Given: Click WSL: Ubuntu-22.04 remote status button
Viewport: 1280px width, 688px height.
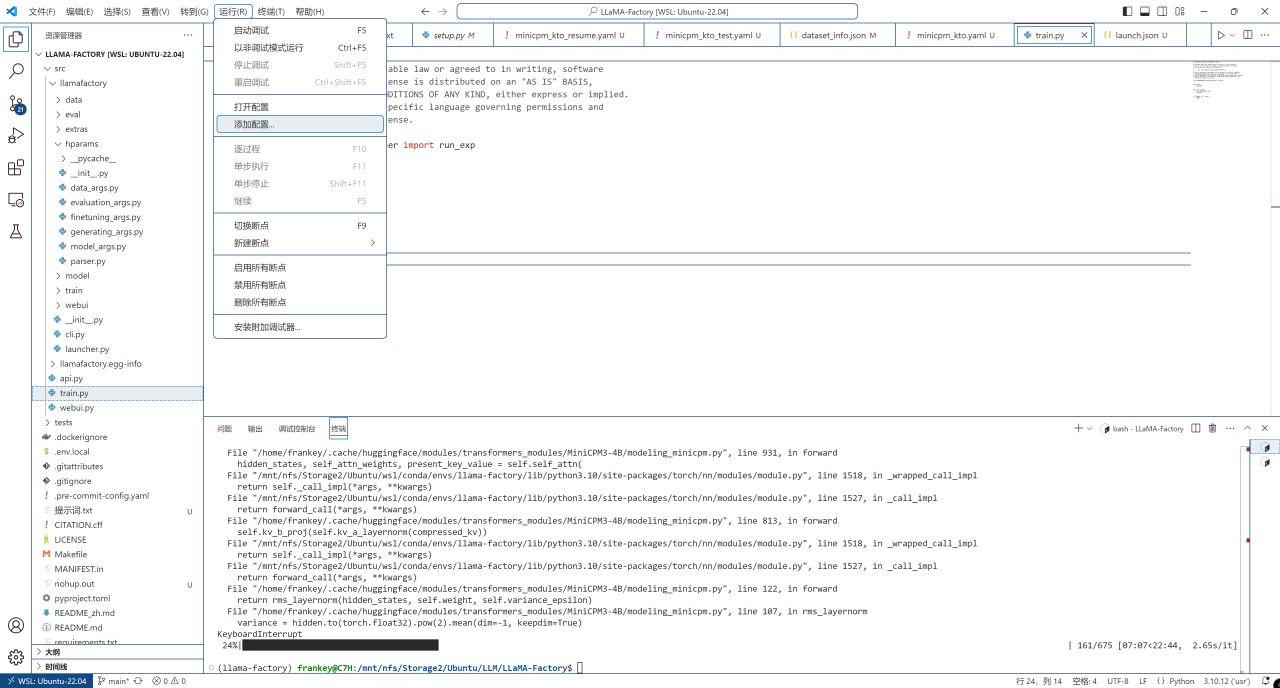Looking at the screenshot, I should [45, 680].
